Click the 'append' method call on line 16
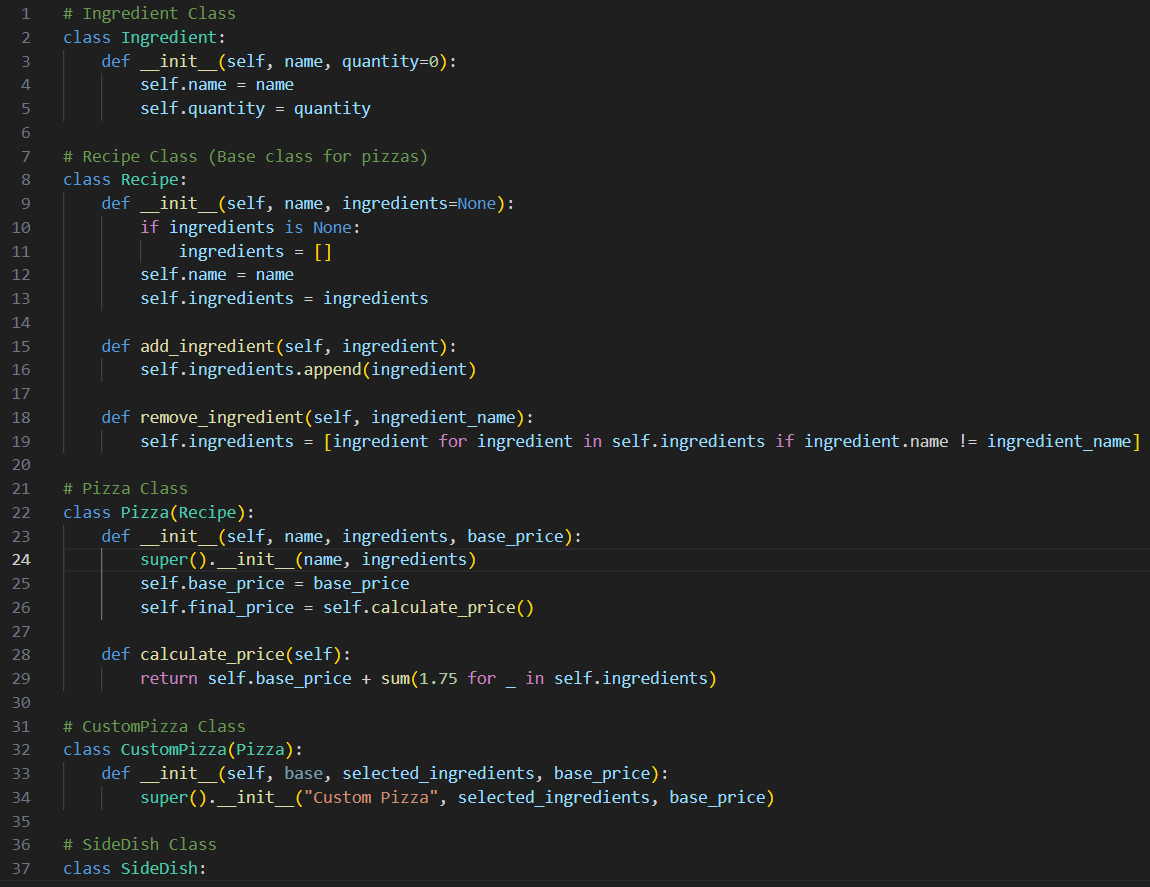The width and height of the screenshot is (1150, 887). [x=332, y=370]
